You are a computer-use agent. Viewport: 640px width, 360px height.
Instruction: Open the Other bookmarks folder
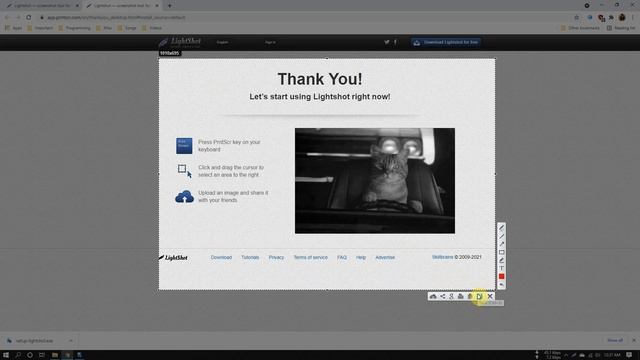coord(580,28)
